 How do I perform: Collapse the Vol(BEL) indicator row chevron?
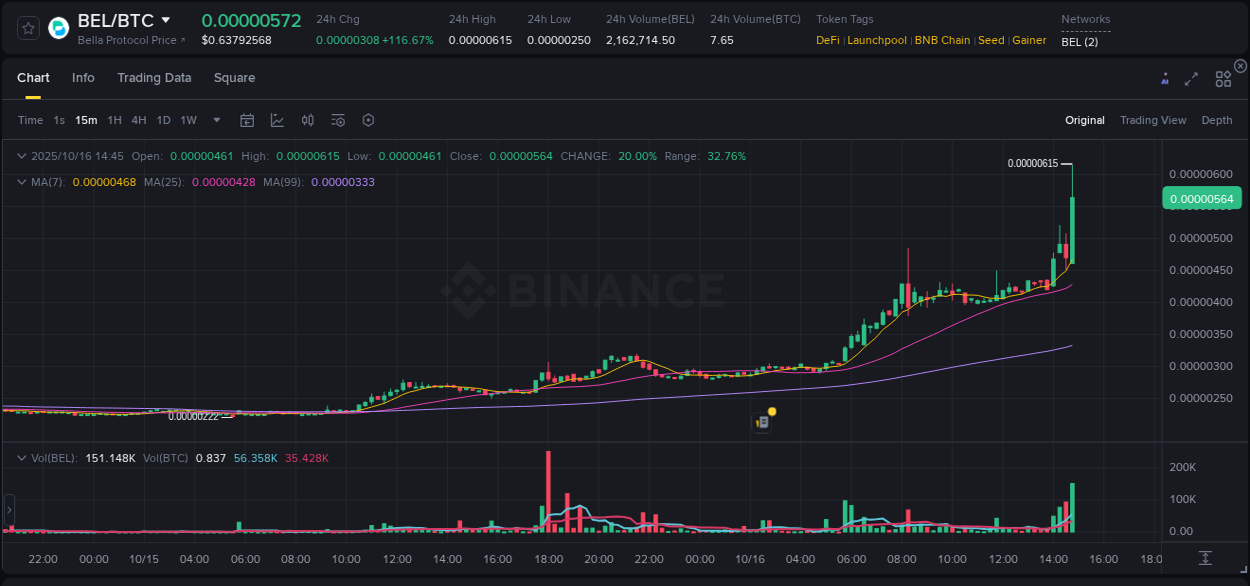pyautogui.click(x=22, y=455)
